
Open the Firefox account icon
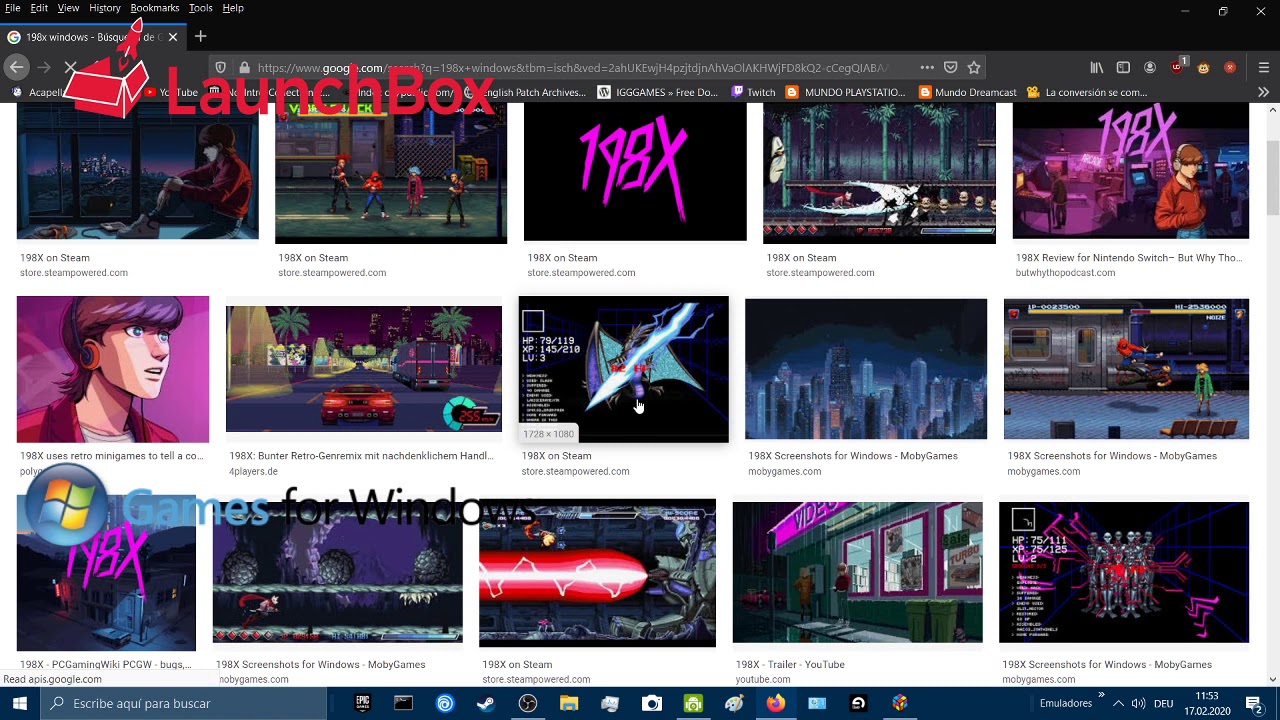1150,68
